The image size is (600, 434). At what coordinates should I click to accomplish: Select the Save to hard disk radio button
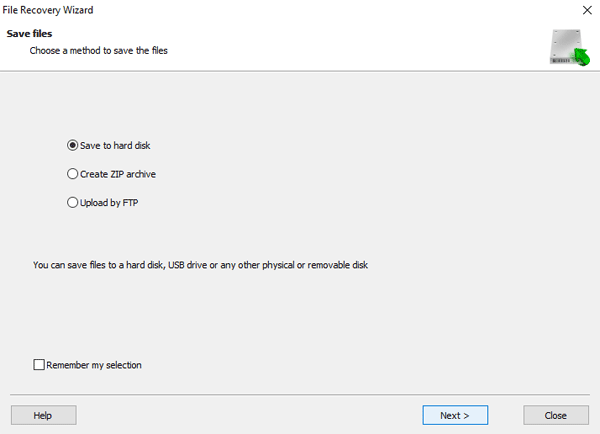tap(72, 145)
